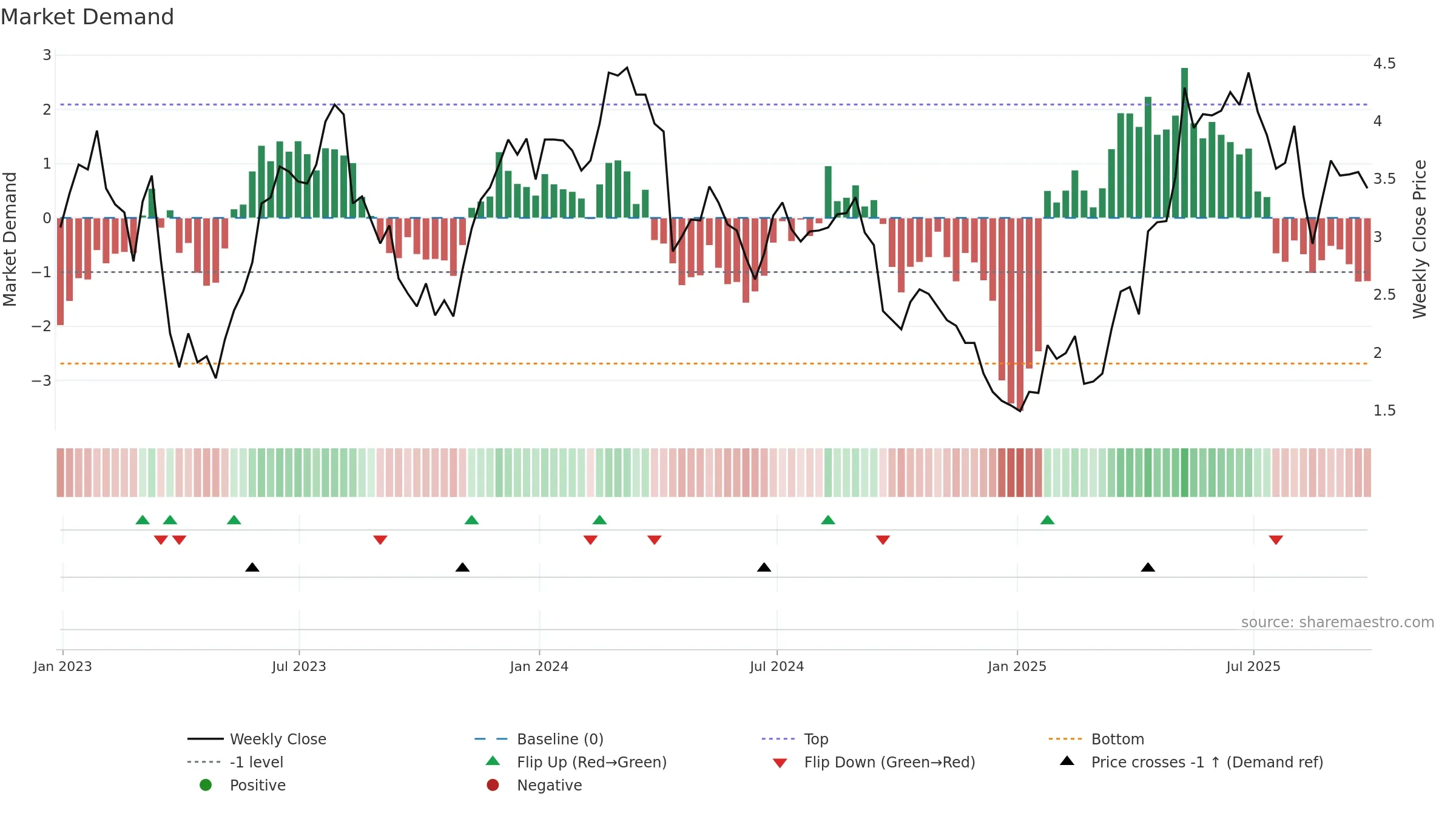Click the black price-cross marker before Jul 2023
The width and height of the screenshot is (1456, 819).
[252, 567]
